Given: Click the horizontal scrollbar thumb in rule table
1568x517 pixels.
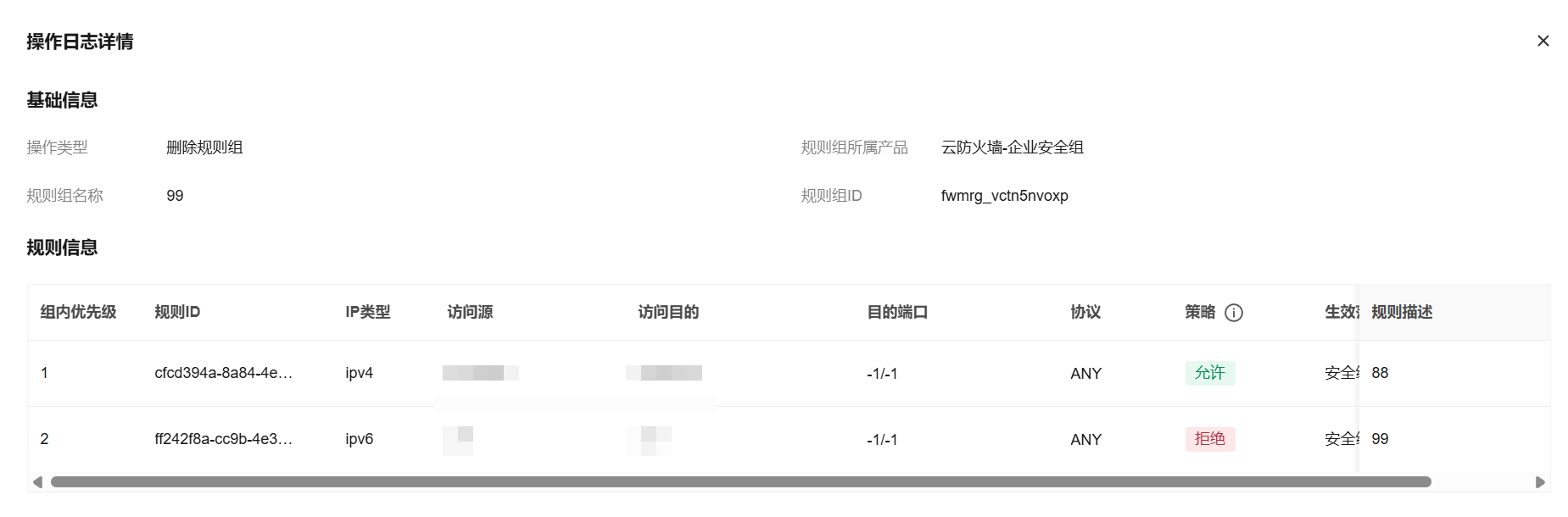Looking at the screenshot, I should 740,482.
